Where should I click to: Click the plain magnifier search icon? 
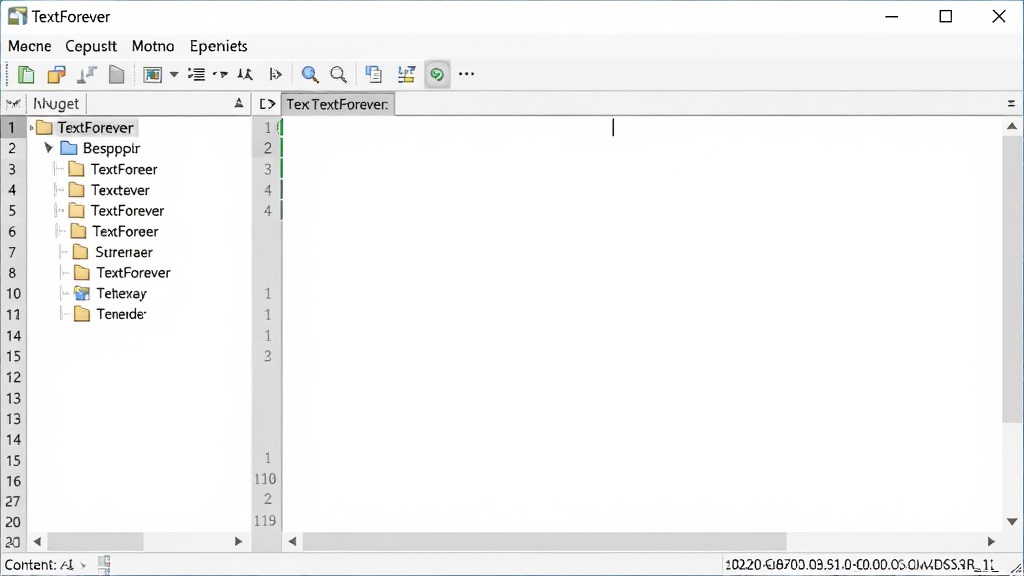coord(338,74)
